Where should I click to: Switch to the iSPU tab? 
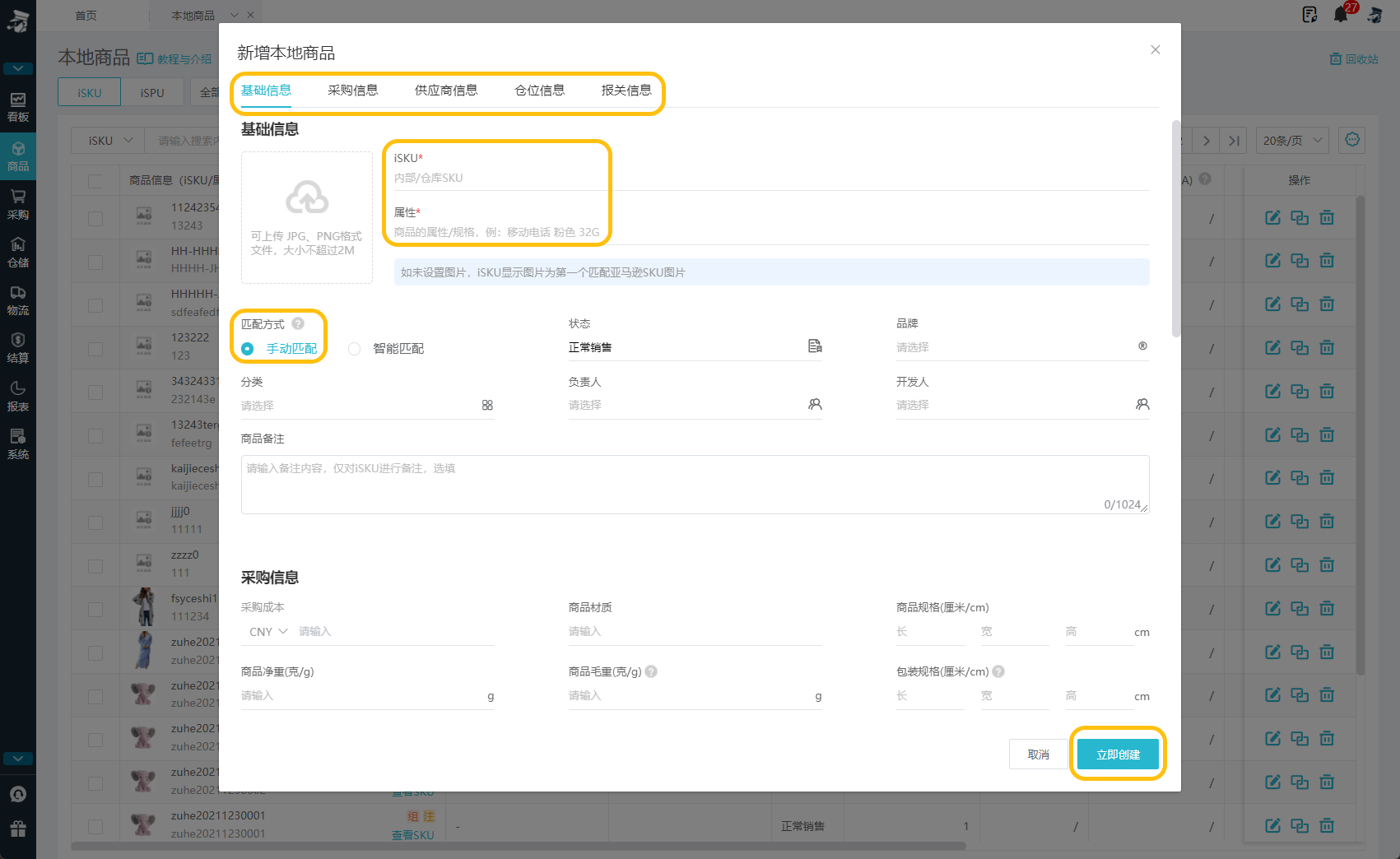(152, 92)
